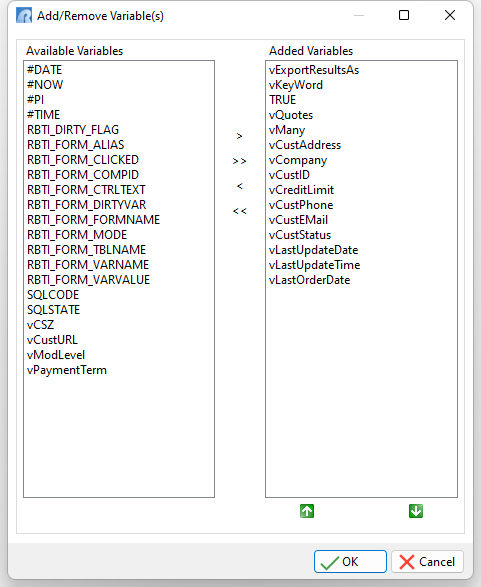Choose vPaymentTerm from Available Variables

click(67, 370)
